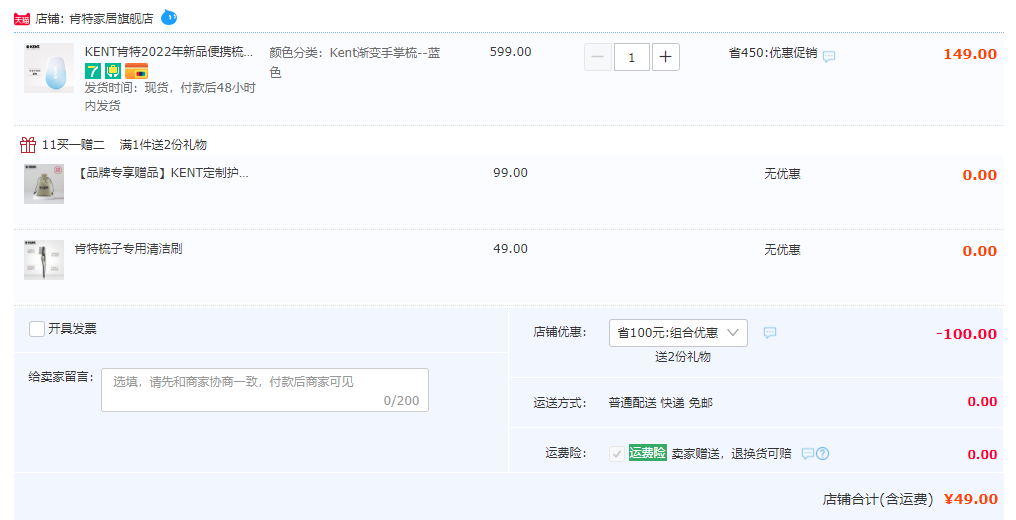
Task: Expand the 省100元:组合优惠 dropdown
Action: click(678, 333)
